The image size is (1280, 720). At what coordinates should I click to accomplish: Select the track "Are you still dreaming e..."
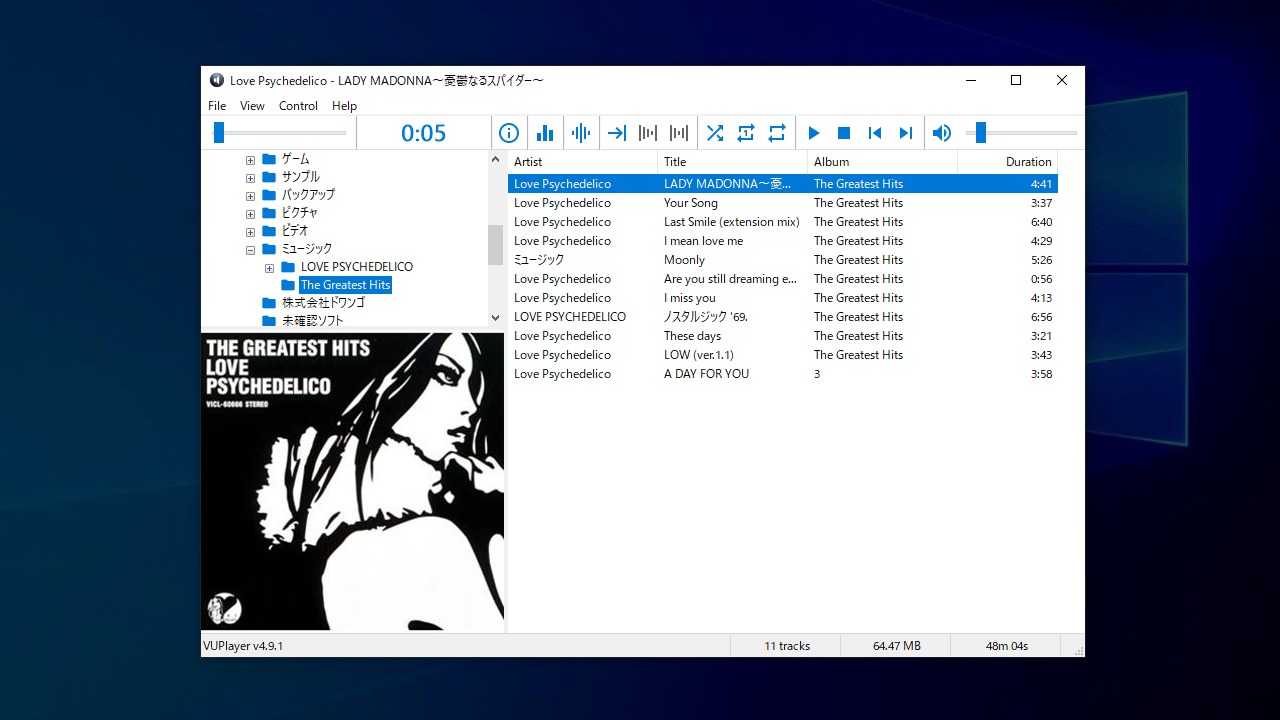tap(782, 279)
